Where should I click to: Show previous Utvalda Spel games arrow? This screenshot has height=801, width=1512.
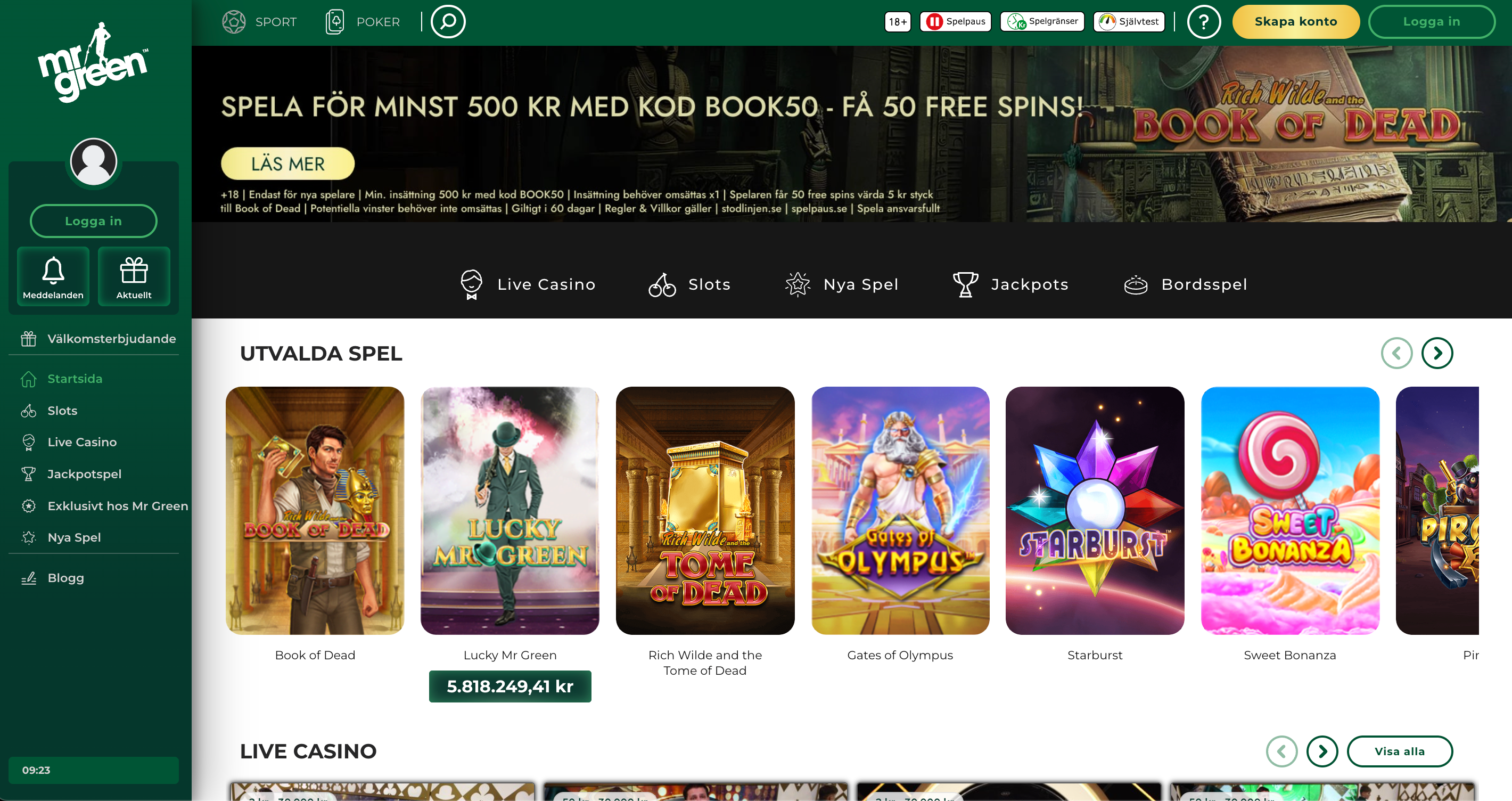(1396, 353)
